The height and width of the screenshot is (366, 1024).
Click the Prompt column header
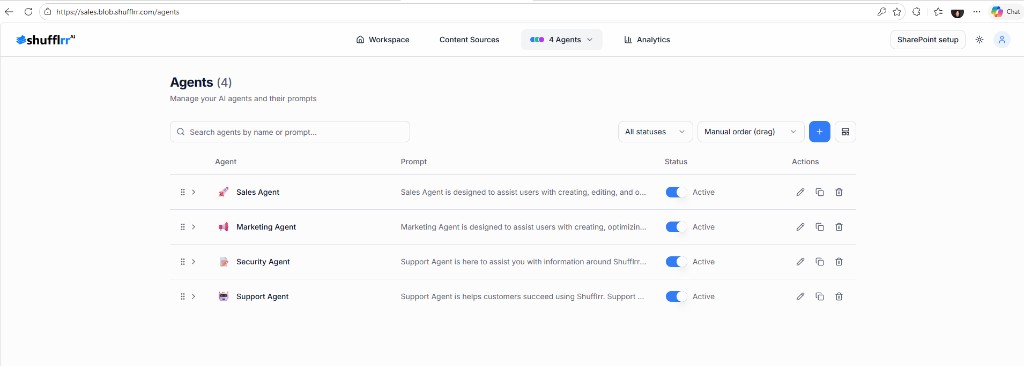413,161
